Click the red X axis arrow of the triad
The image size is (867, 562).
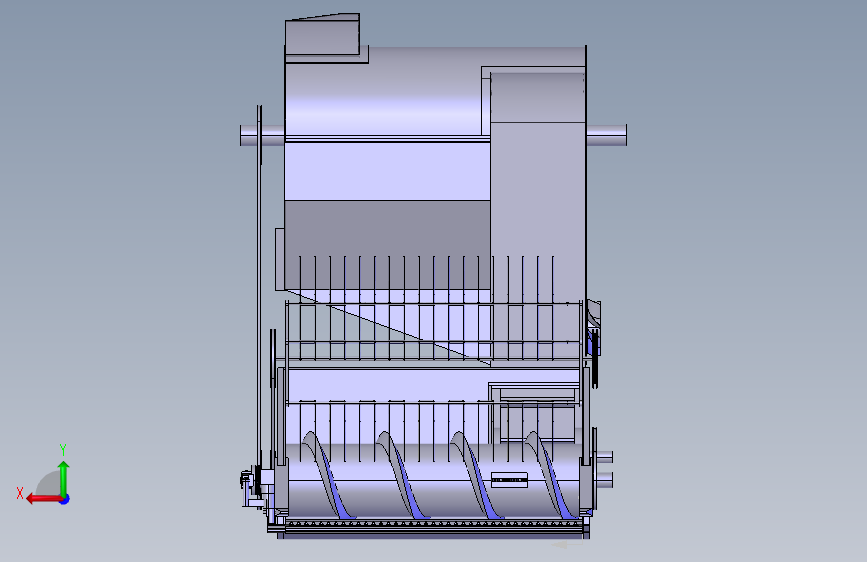[42, 499]
